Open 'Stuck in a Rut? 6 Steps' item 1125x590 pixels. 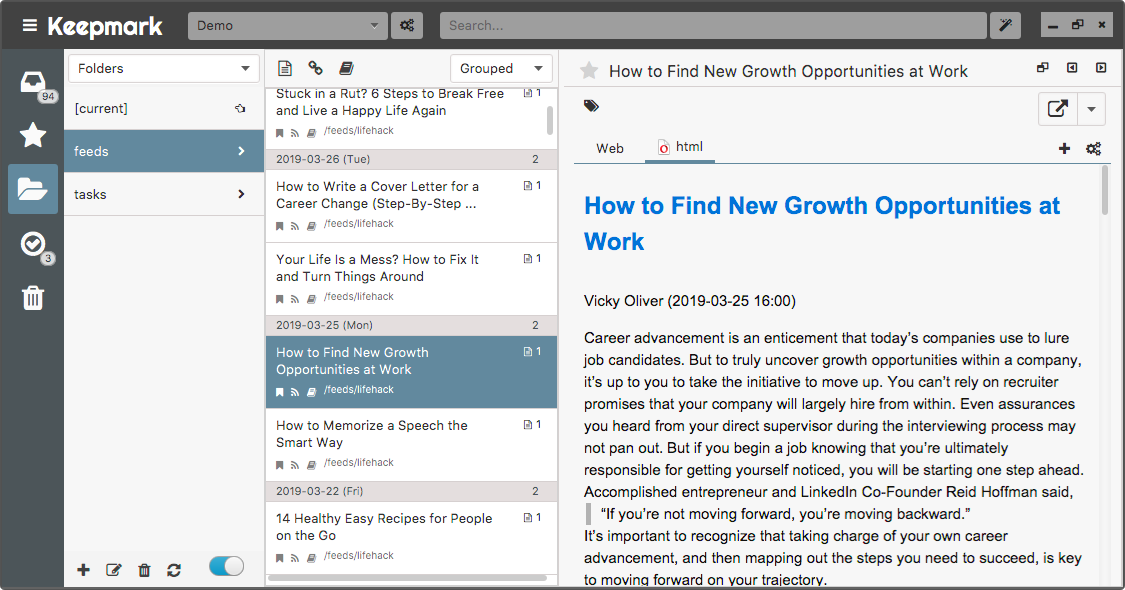pos(411,118)
